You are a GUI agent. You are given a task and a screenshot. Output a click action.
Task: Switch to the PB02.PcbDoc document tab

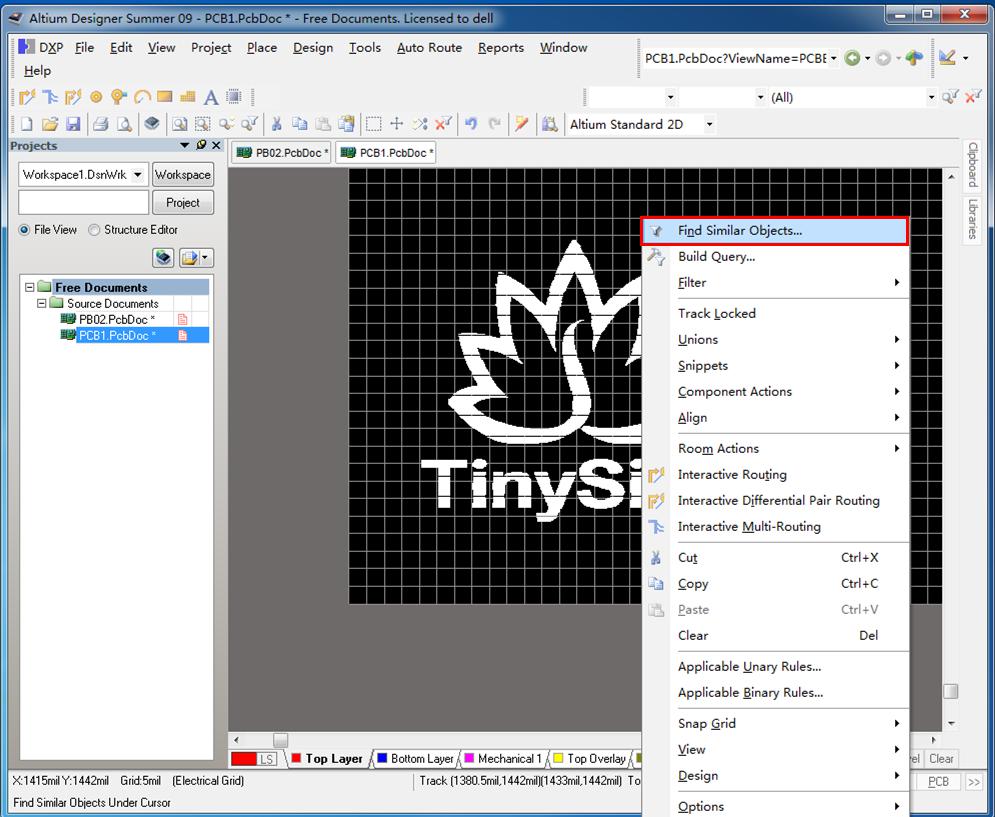pos(282,153)
